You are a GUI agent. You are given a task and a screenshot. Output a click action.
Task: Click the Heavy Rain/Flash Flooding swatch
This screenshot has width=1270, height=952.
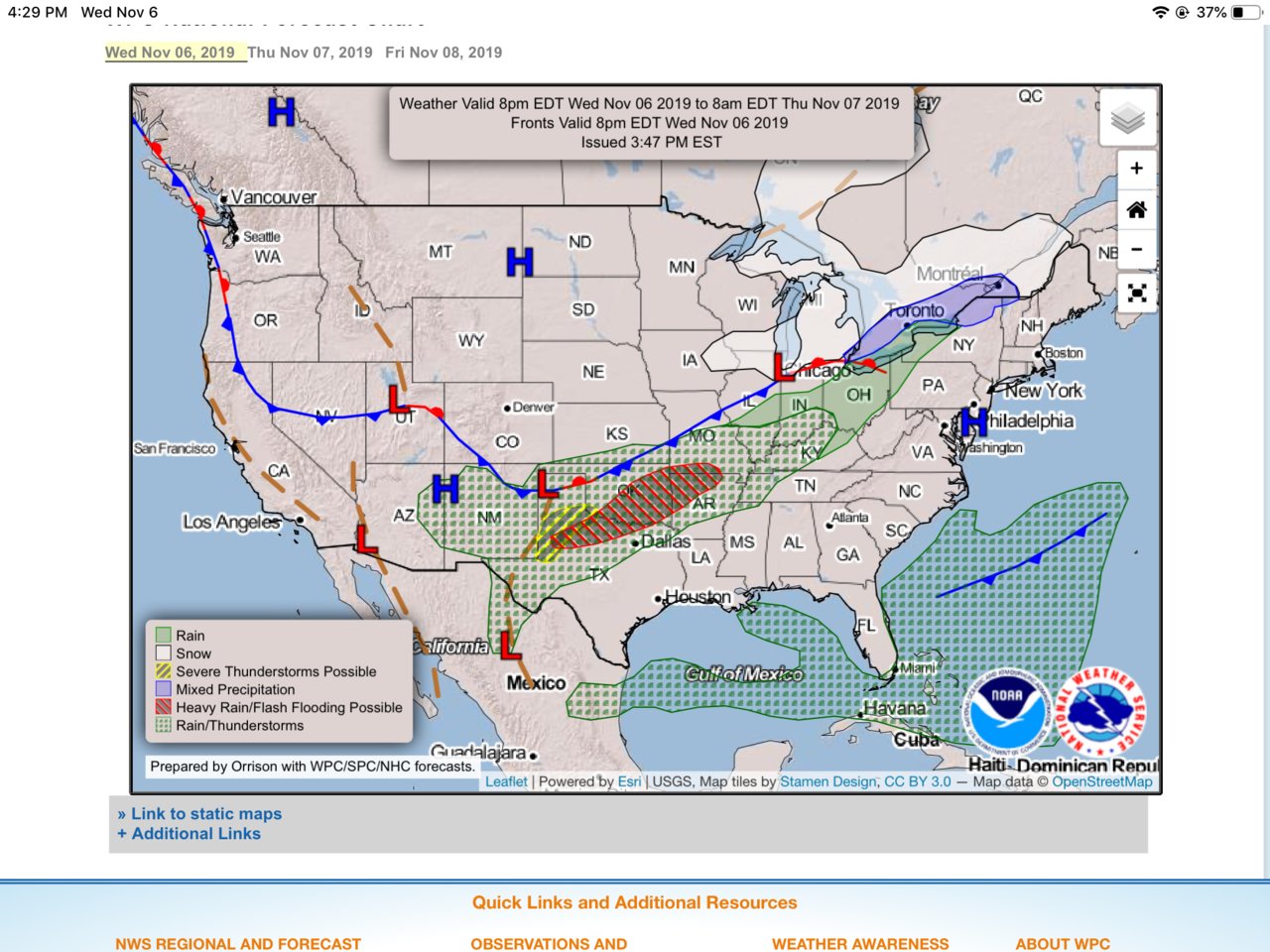coord(164,707)
